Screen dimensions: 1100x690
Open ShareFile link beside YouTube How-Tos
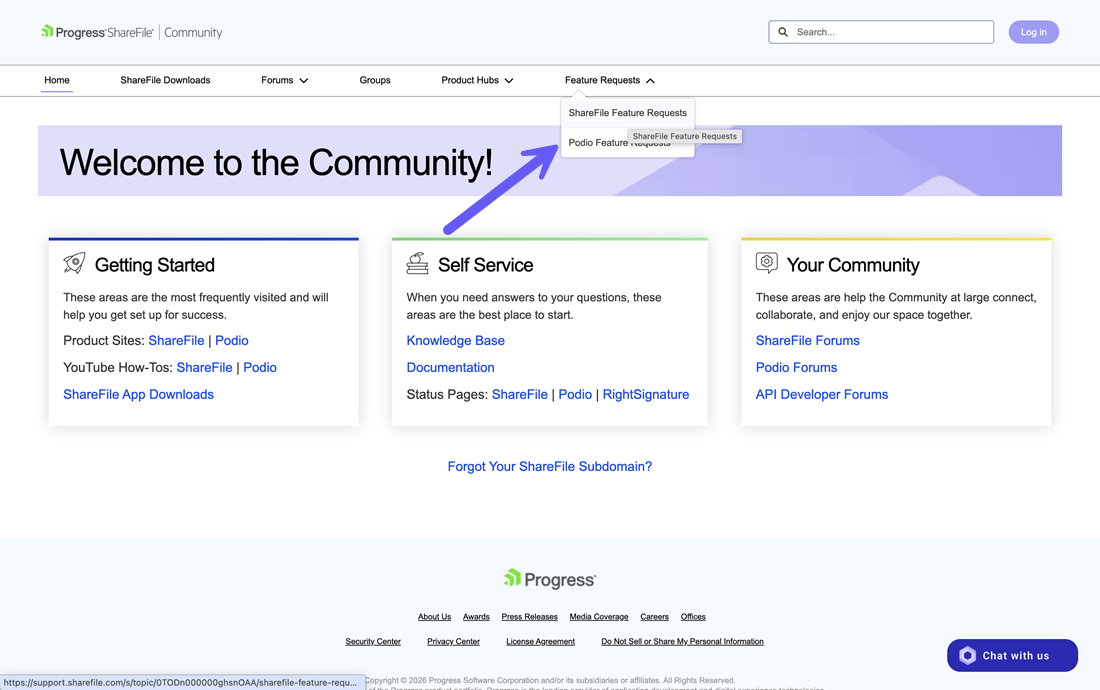pos(204,367)
